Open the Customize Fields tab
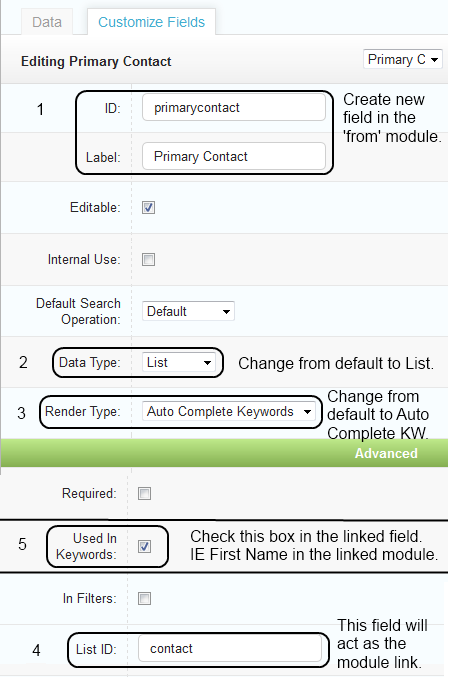Image resolution: width=449 pixels, height=677 pixels. tap(152, 22)
